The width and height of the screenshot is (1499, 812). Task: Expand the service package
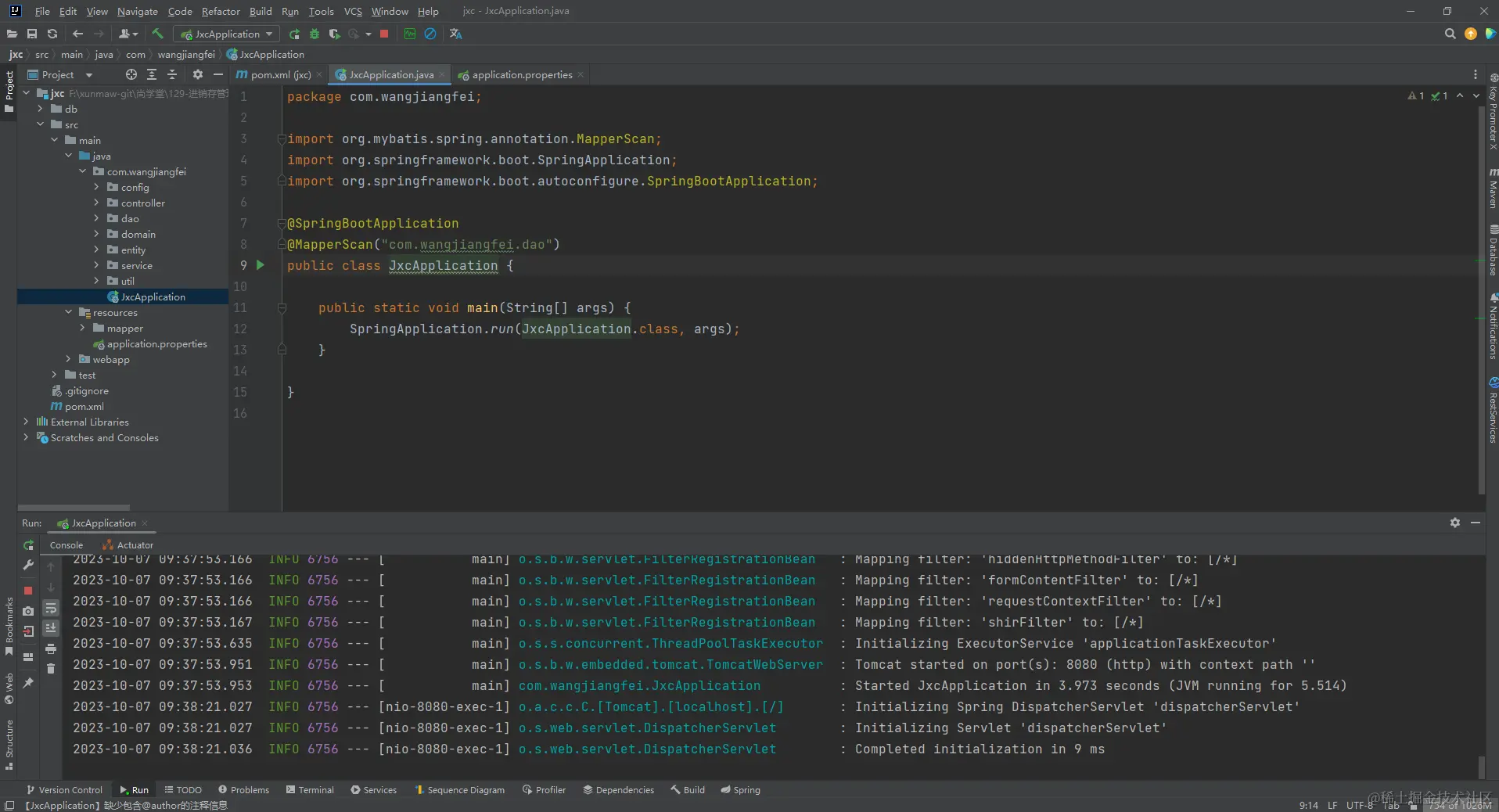click(96, 265)
